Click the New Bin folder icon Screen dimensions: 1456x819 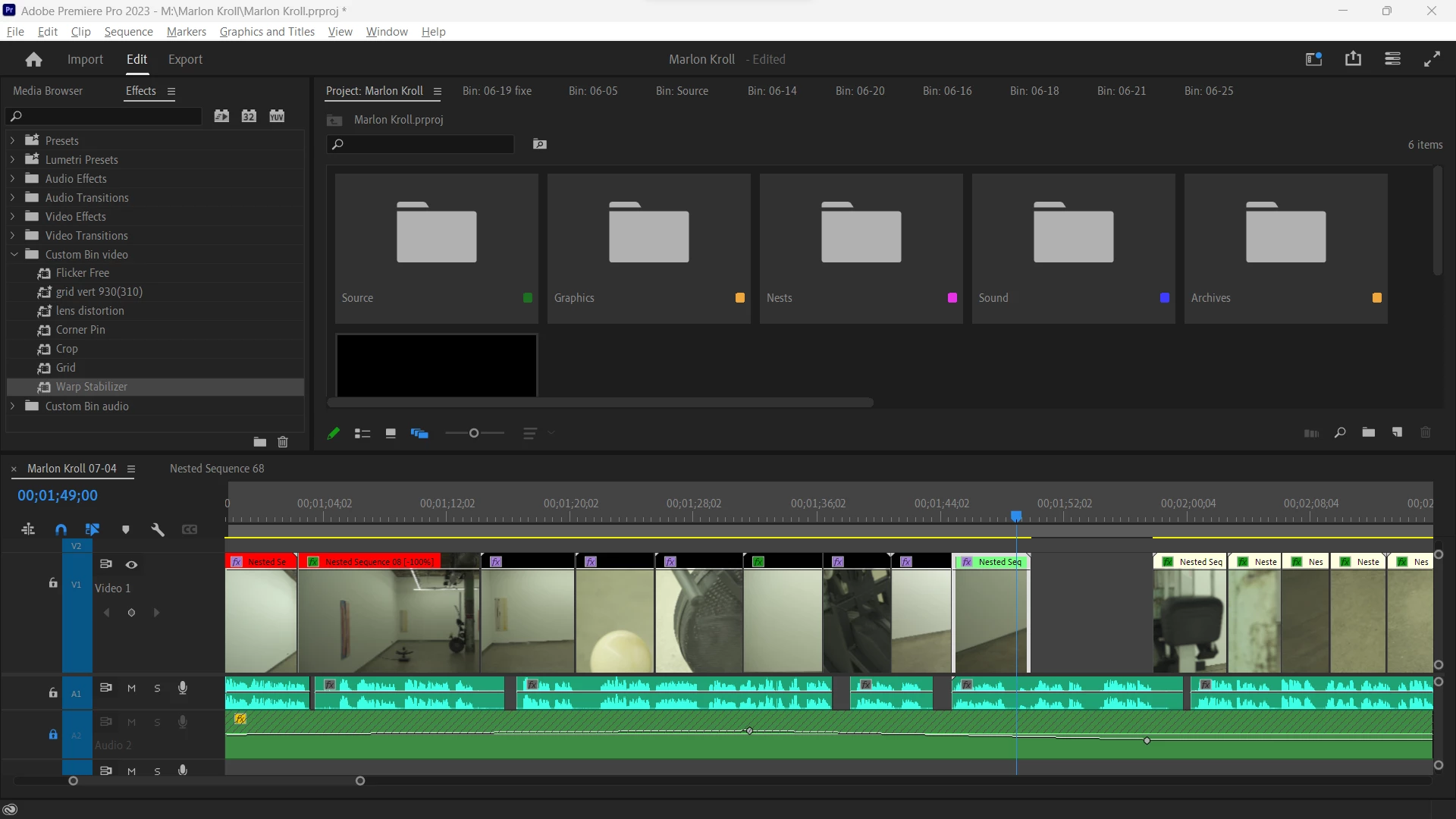(1368, 432)
